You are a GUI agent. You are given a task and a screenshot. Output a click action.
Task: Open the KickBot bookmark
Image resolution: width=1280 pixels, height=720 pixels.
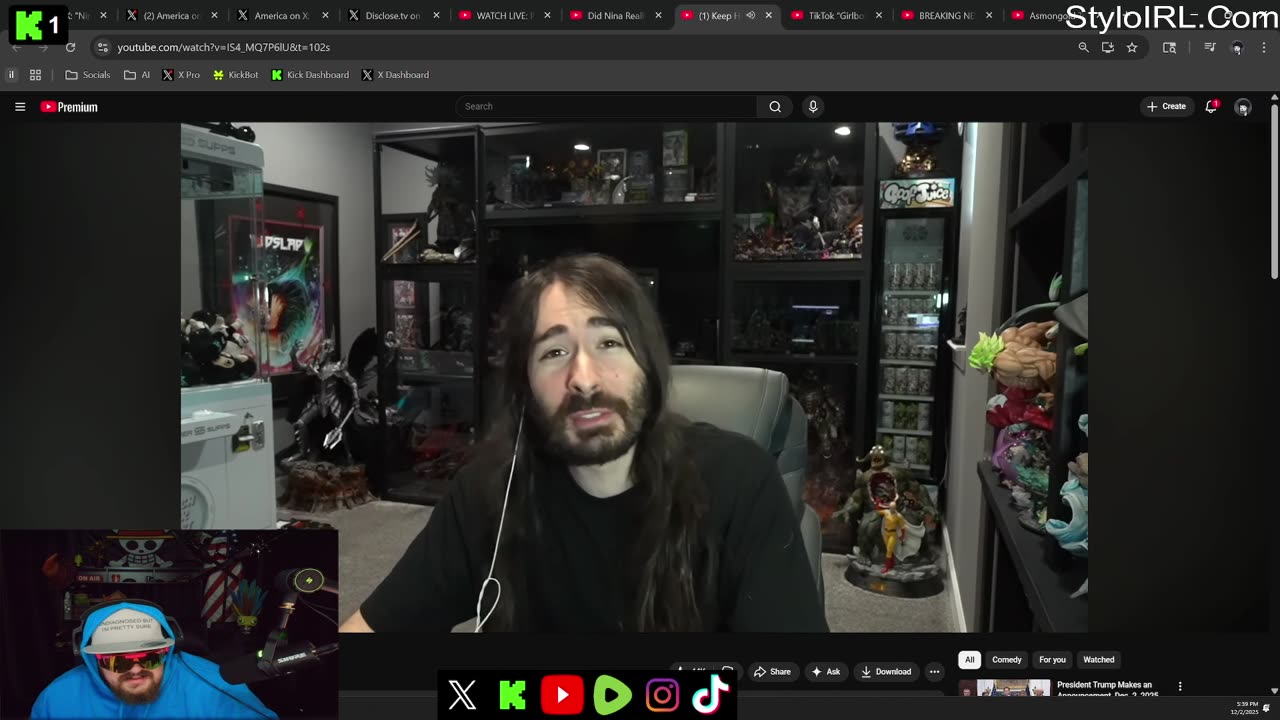point(235,75)
